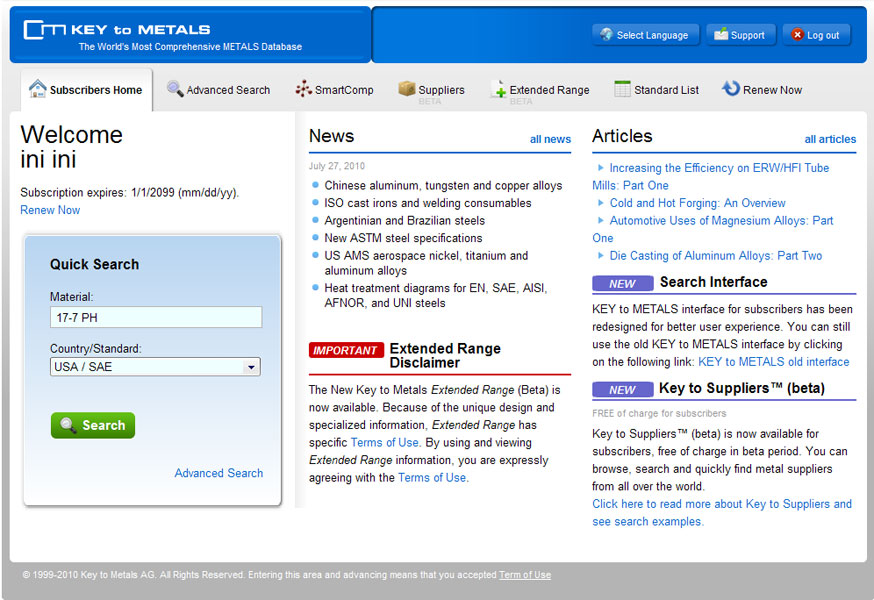Click the Key to Metals logo icon
The image size is (874, 600).
tap(44, 30)
